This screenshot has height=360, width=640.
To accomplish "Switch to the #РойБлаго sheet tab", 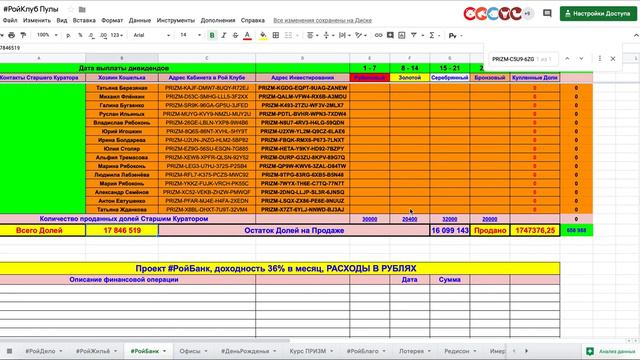I will coord(362,351).
